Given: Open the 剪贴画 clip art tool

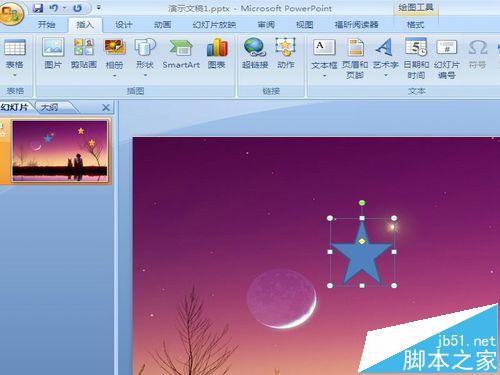Looking at the screenshot, I should [84, 53].
